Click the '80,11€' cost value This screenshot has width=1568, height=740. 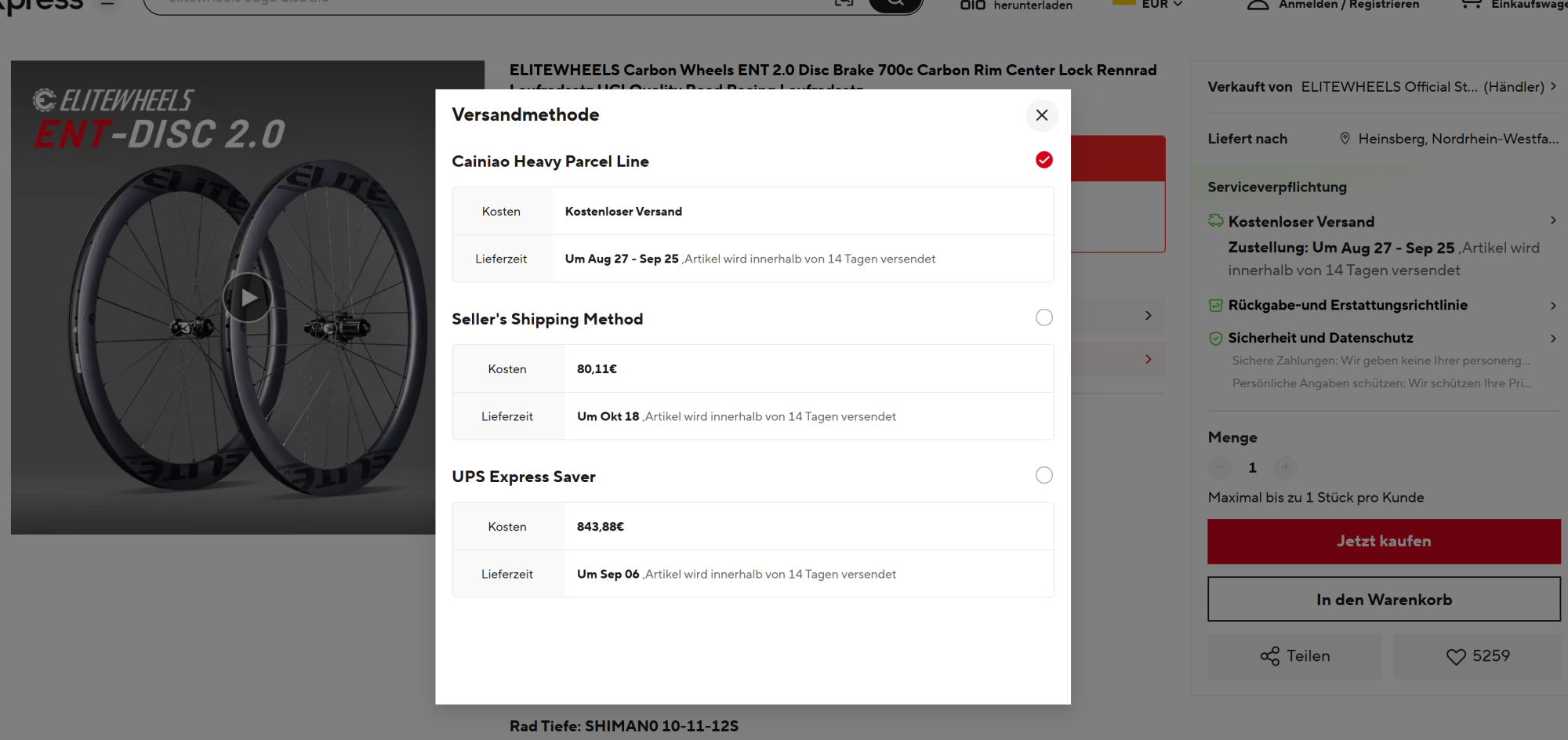(597, 369)
